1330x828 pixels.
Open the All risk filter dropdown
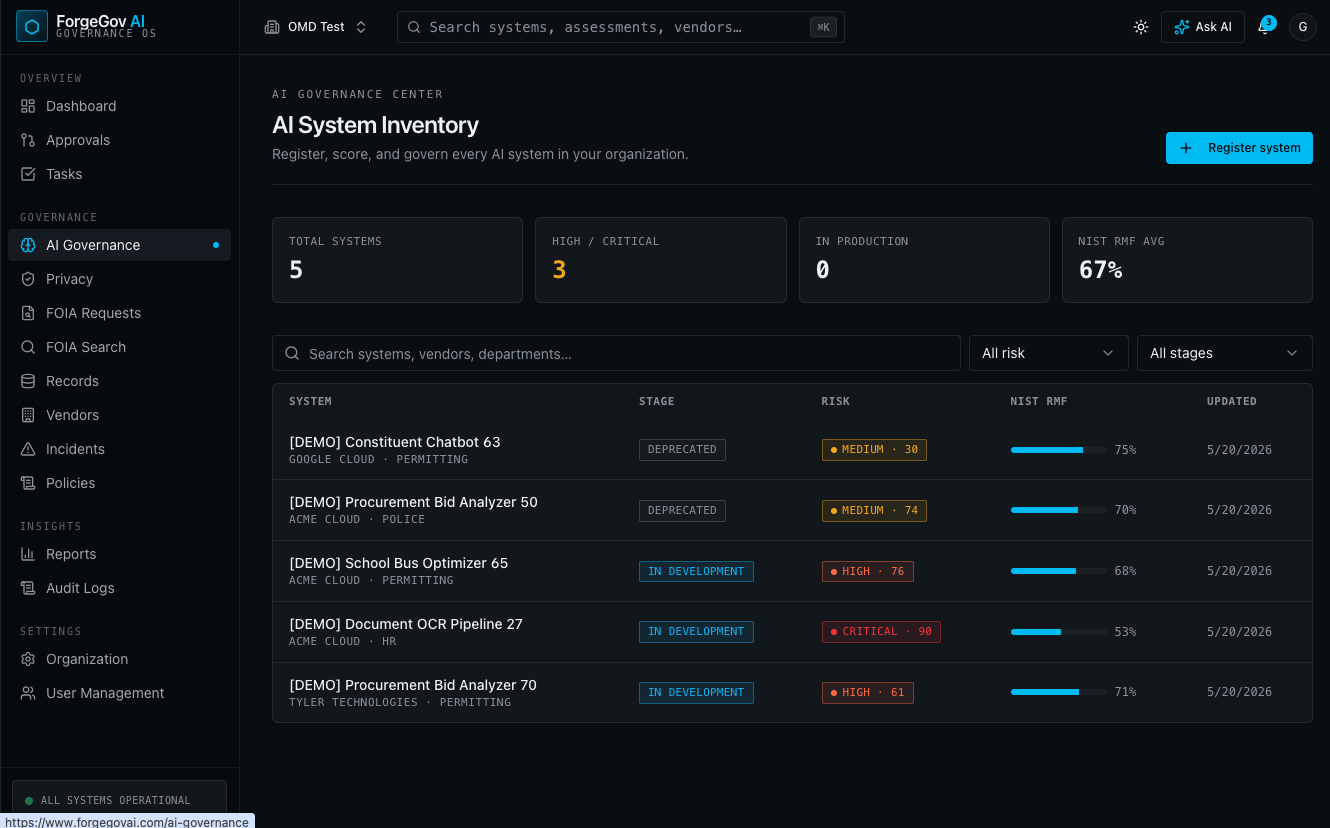[1048, 353]
